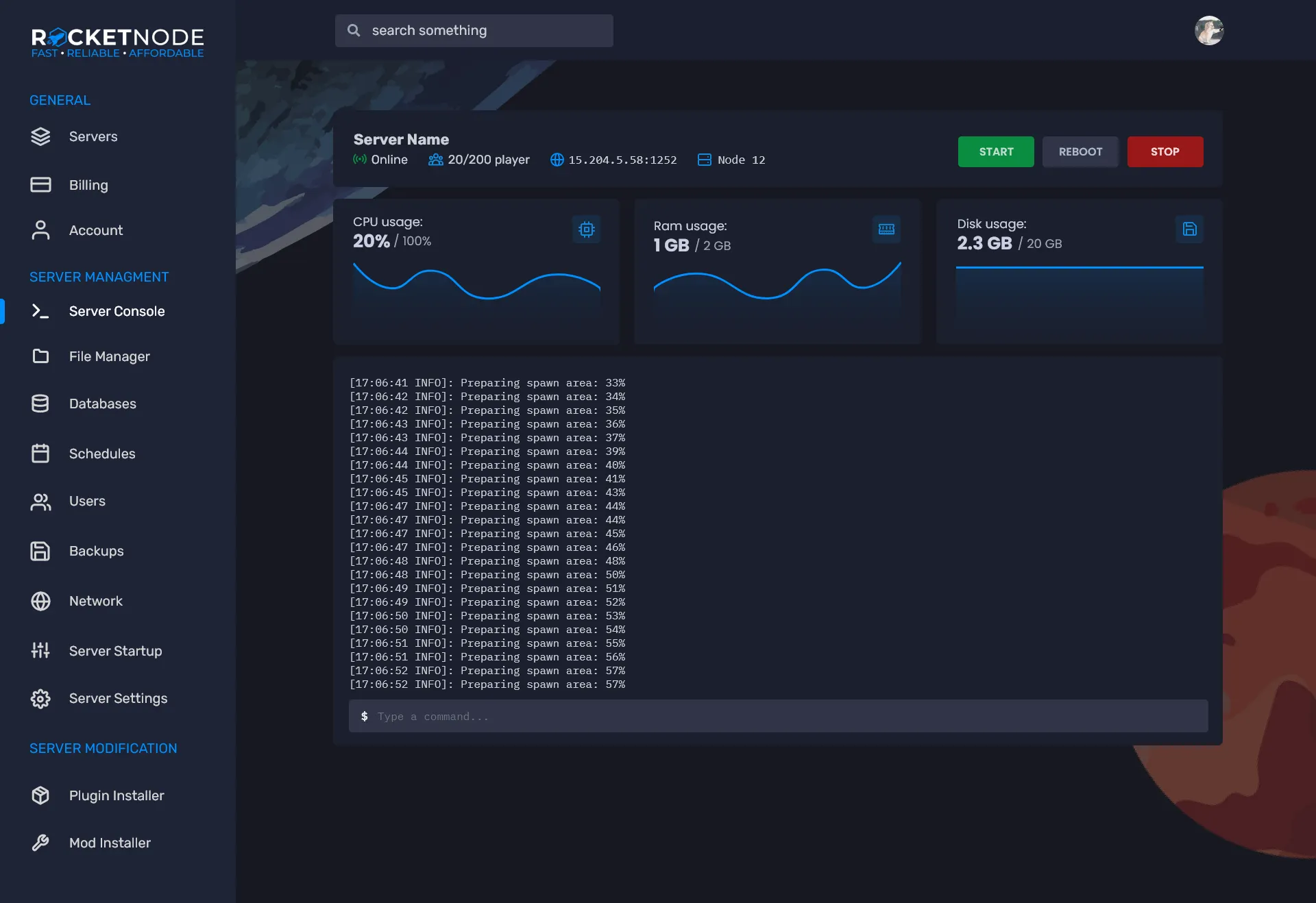Screen dimensions: 1316x903
Task: Click the Network globe icon in sidebar
Action: (40, 601)
